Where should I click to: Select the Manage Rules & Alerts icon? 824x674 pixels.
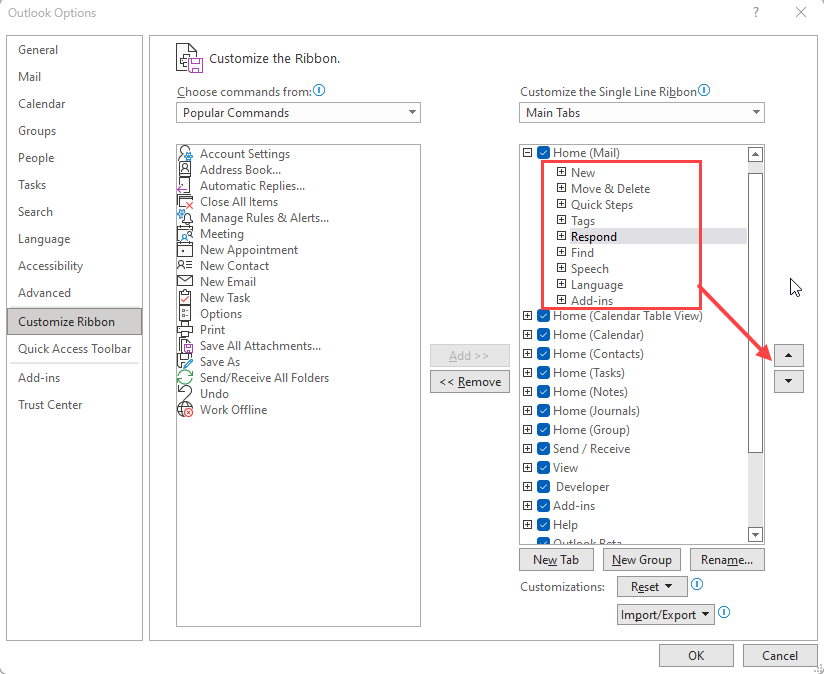pos(185,217)
